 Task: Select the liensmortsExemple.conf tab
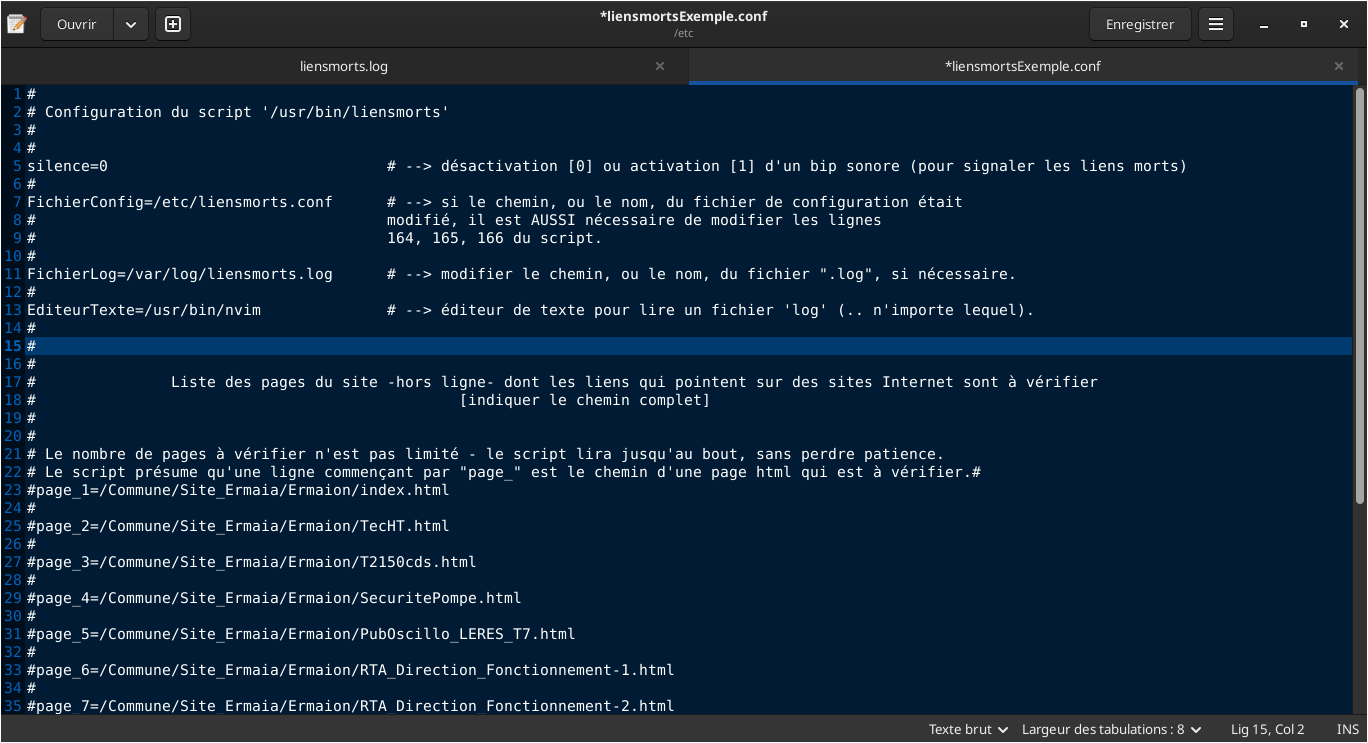coord(1022,66)
